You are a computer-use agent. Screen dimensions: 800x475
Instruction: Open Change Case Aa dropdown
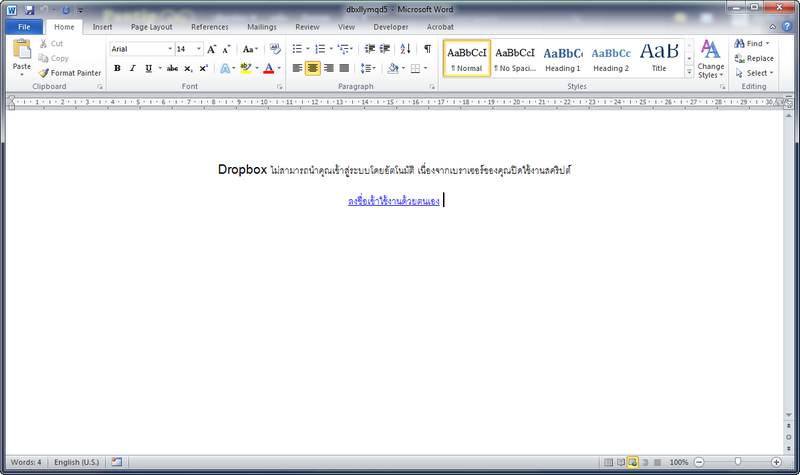tap(250, 49)
